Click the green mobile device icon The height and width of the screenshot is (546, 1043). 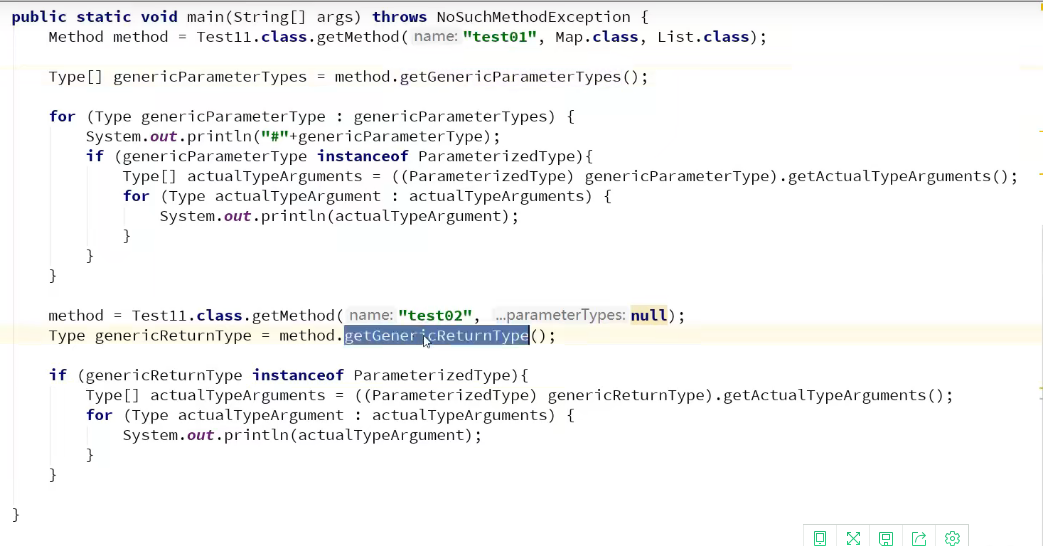820,538
